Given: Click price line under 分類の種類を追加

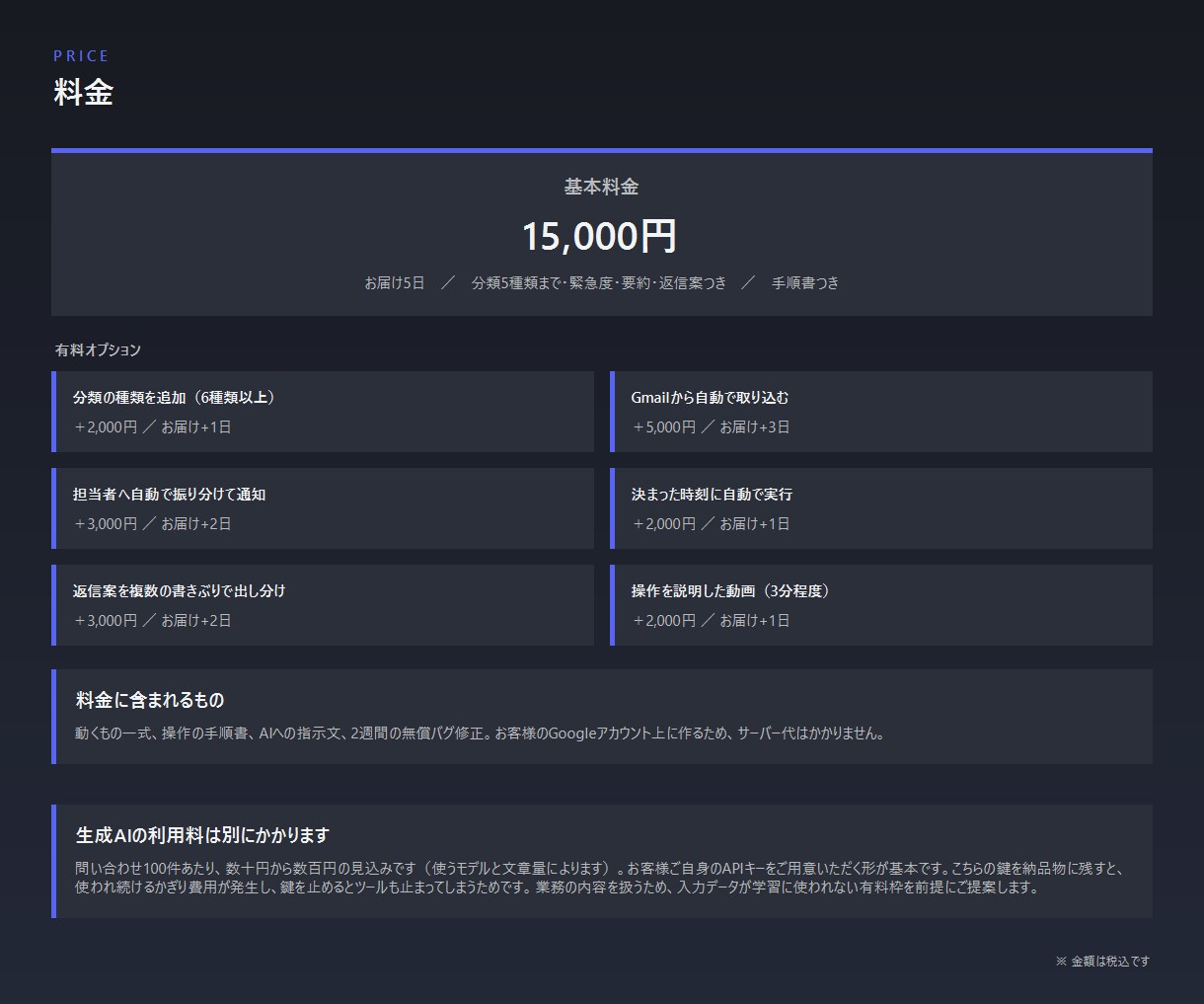Looking at the screenshot, I should (152, 427).
